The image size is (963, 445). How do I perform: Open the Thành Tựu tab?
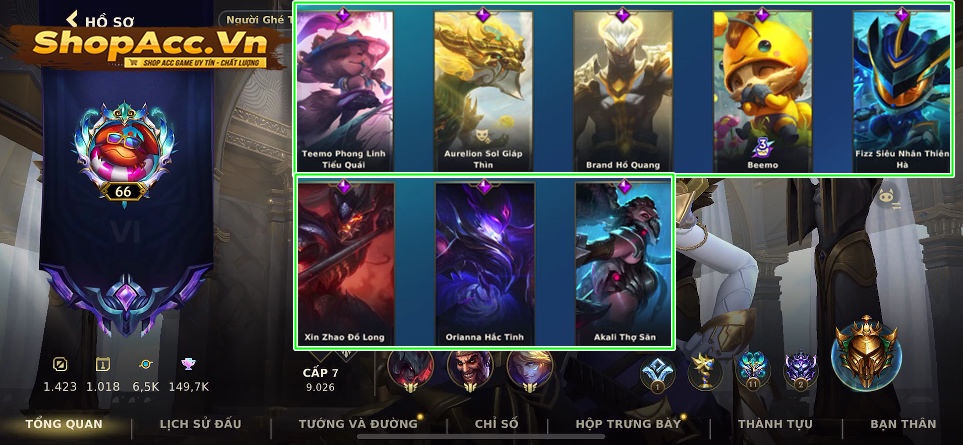tap(775, 424)
